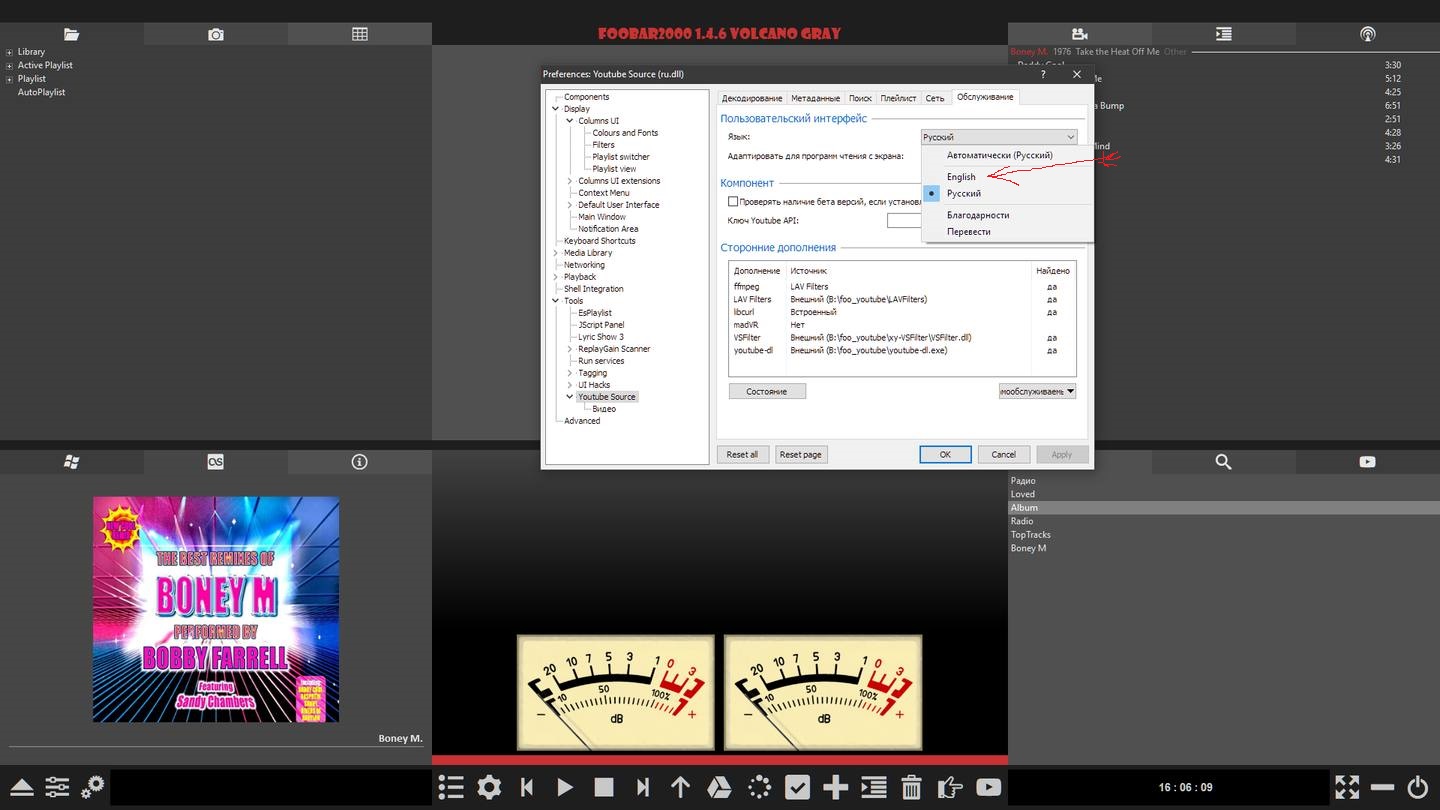Click the eject icon at bottom left
This screenshot has width=1440, height=810.
(x=22, y=787)
